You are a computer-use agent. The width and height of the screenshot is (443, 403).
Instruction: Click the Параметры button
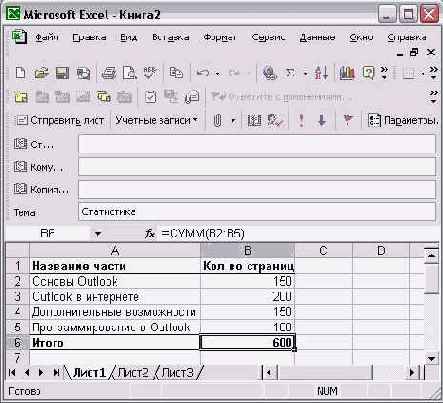pyautogui.click(x=403, y=120)
